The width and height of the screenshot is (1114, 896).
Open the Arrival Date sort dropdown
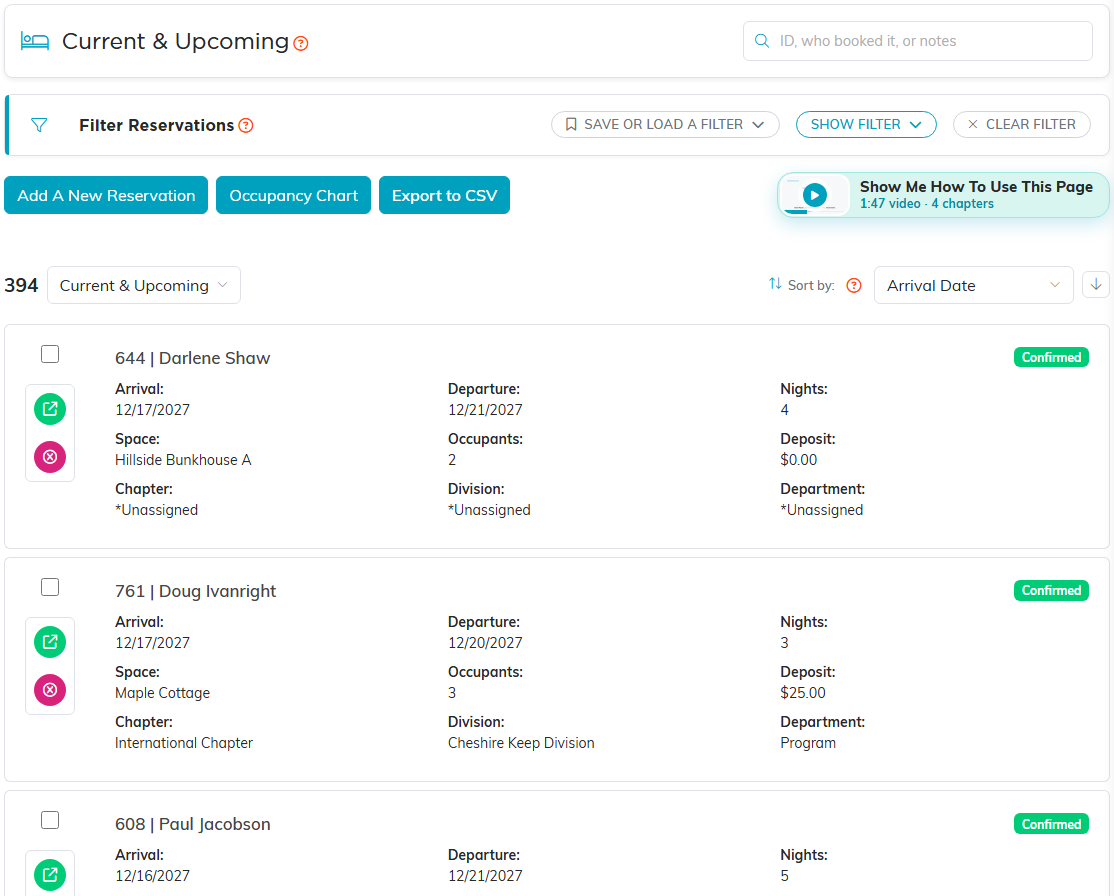coord(973,285)
